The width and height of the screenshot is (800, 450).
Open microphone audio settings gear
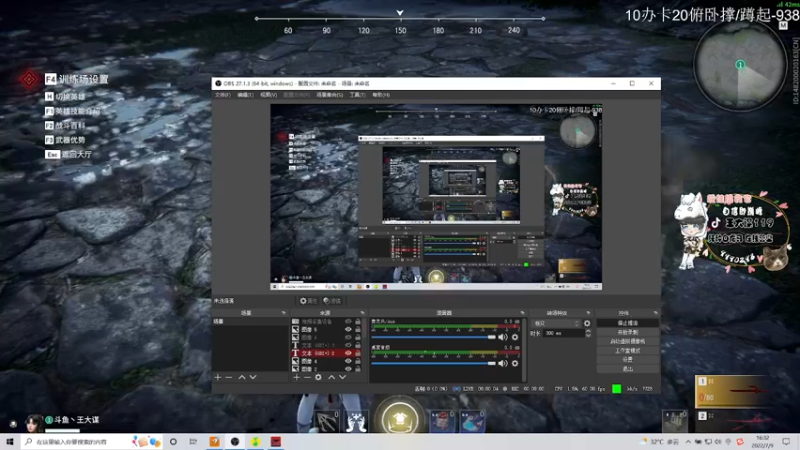(x=515, y=337)
